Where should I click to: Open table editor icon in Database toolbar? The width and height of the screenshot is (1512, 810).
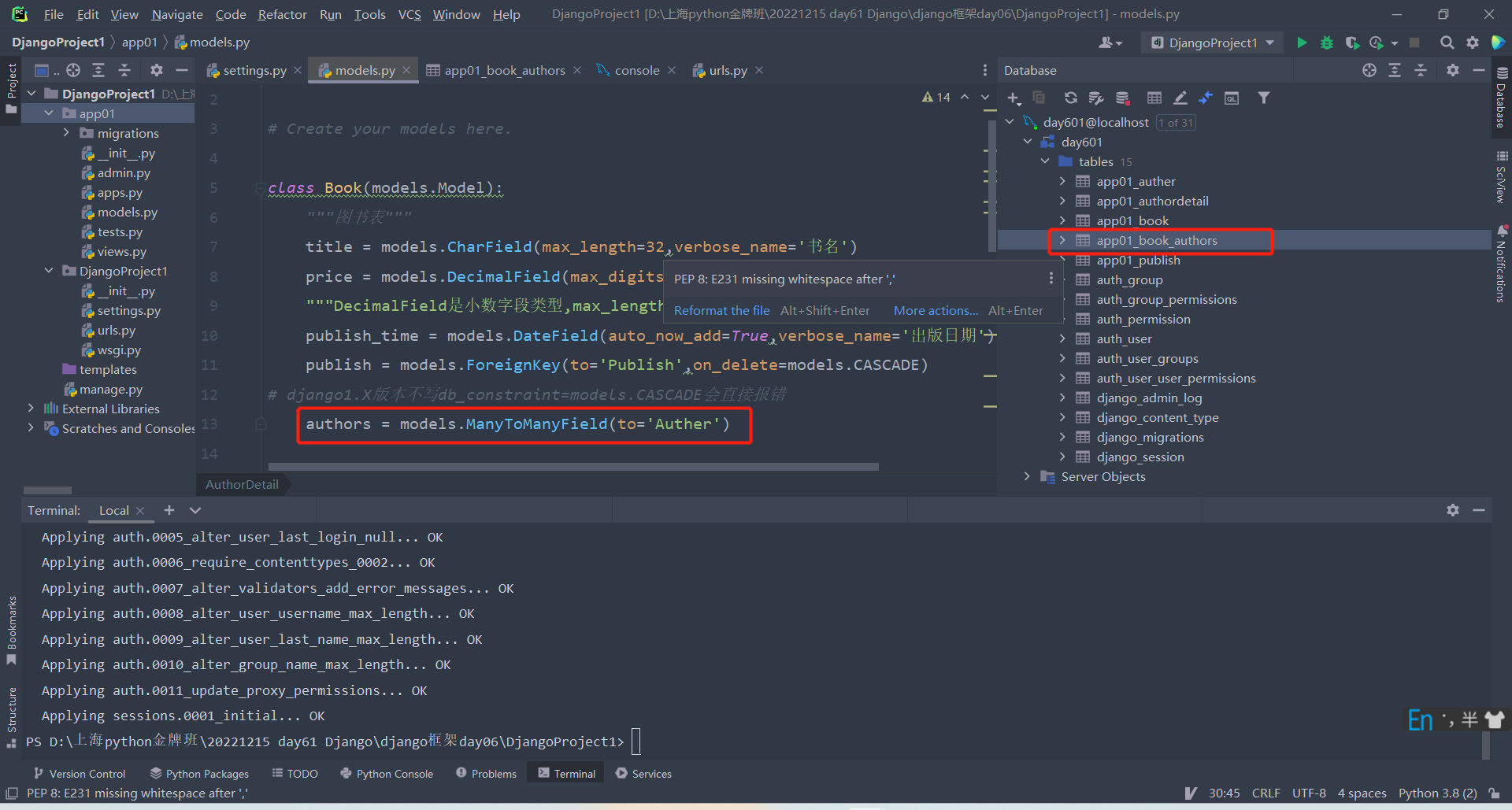pyautogui.click(x=1154, y=98)
